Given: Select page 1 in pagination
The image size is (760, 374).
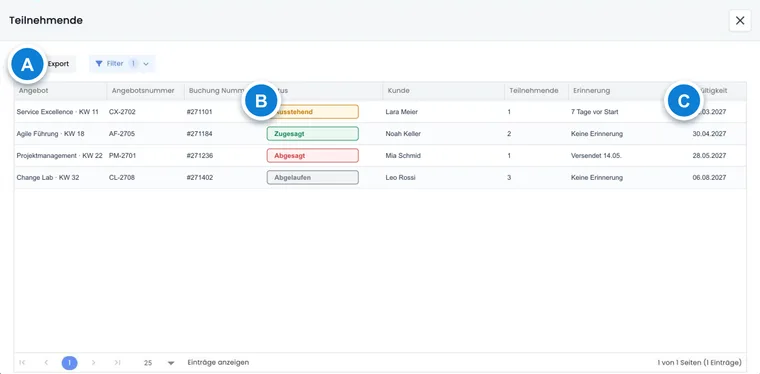Looking at the screenshot, I should coord(69,362).
